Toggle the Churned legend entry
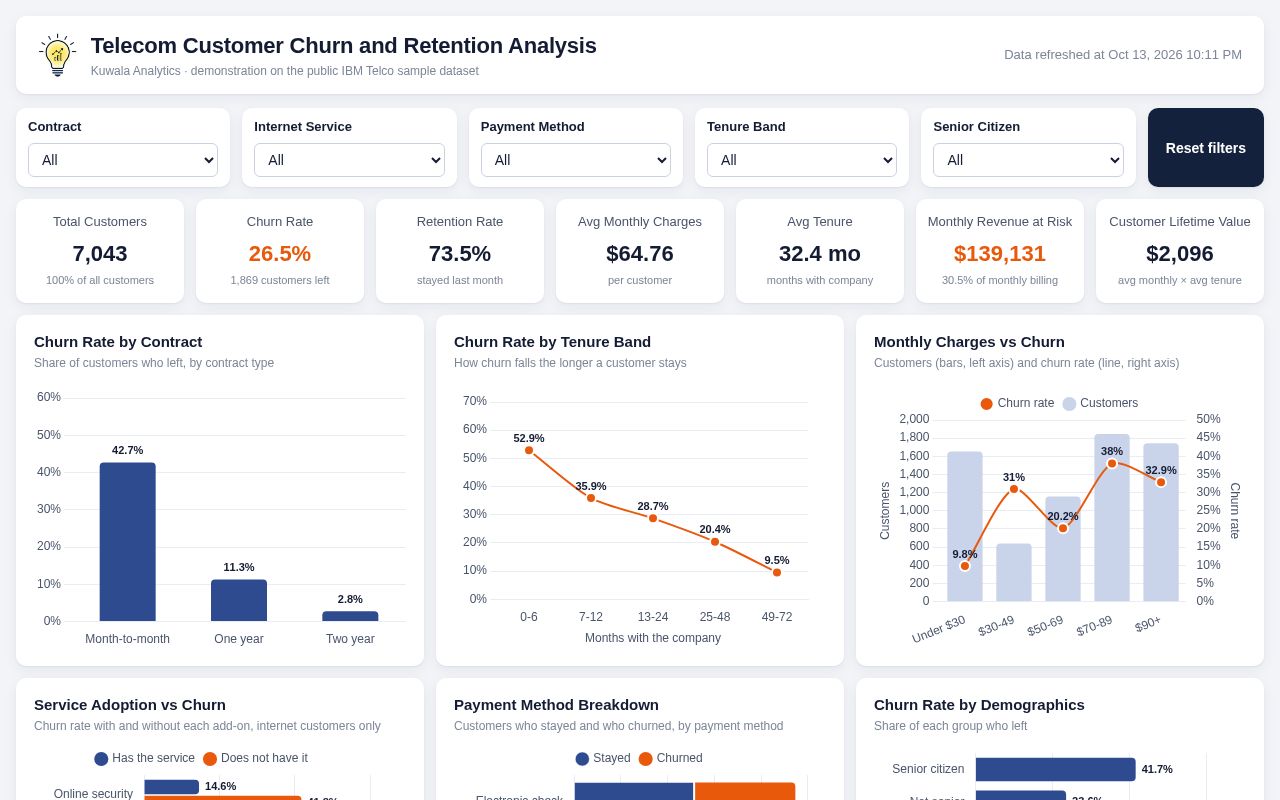Image resolution: width=1280 pixels, height=800 pixels. 670,758
